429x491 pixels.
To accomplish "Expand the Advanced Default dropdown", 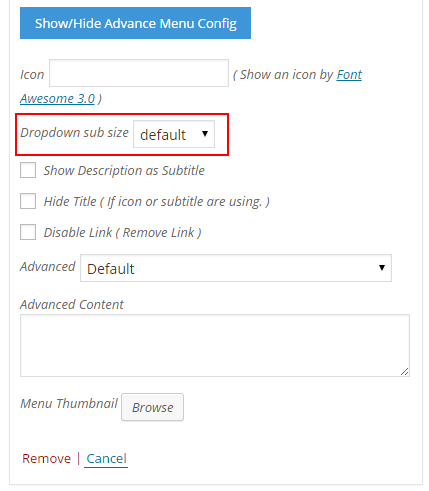I will (x=236, y=268).
